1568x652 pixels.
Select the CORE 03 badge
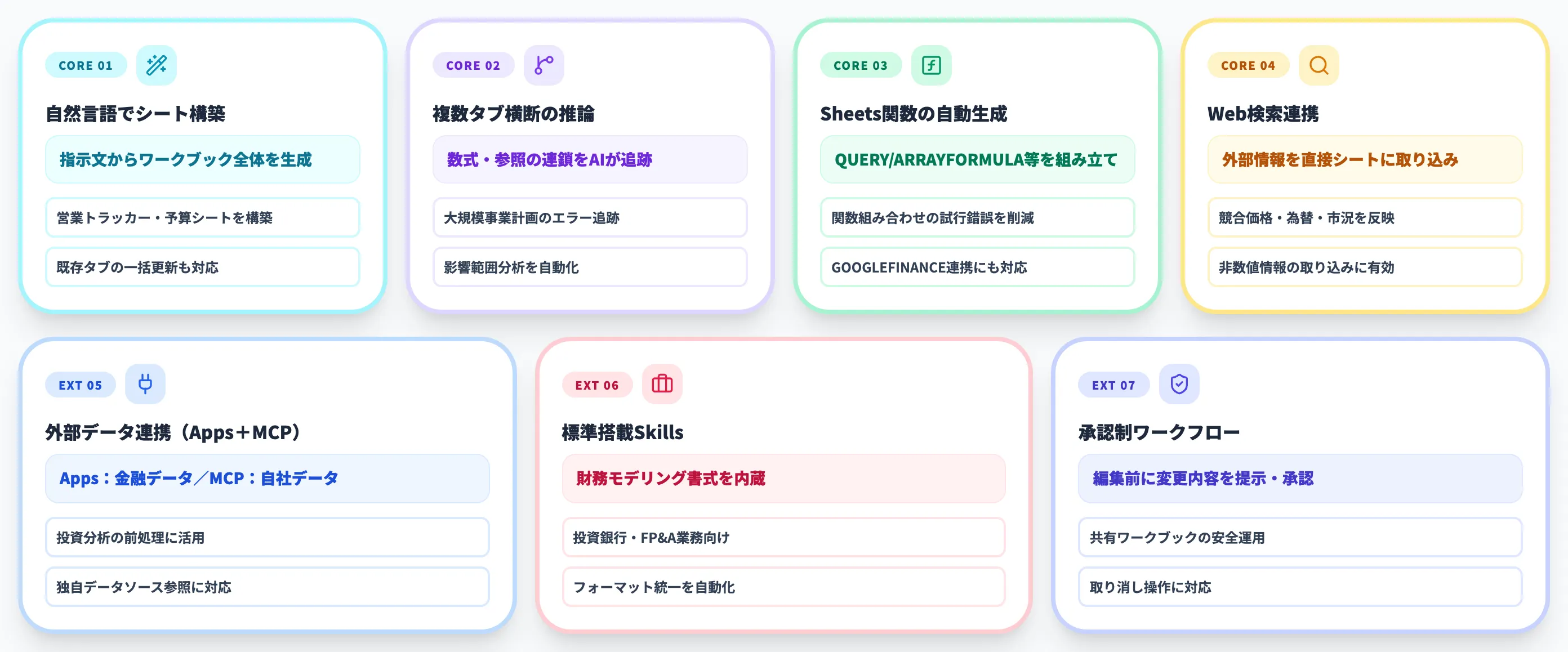click(861, 65)
